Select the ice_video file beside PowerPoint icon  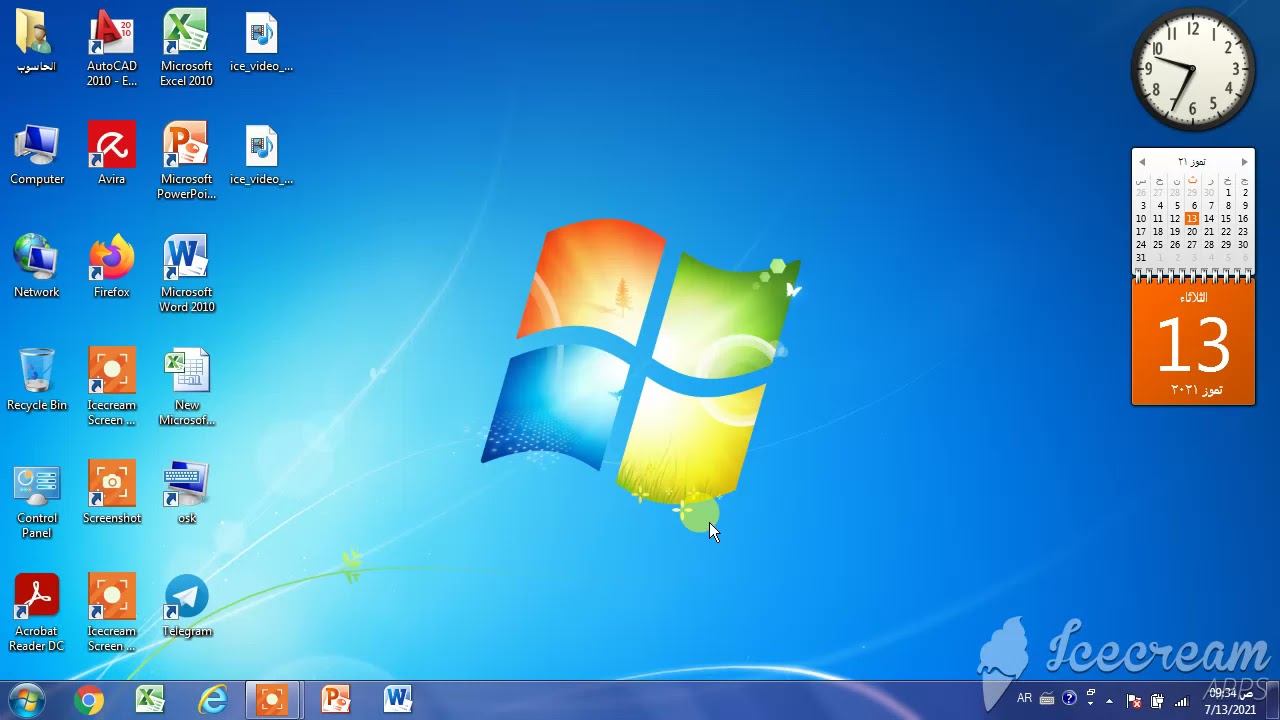261,154
